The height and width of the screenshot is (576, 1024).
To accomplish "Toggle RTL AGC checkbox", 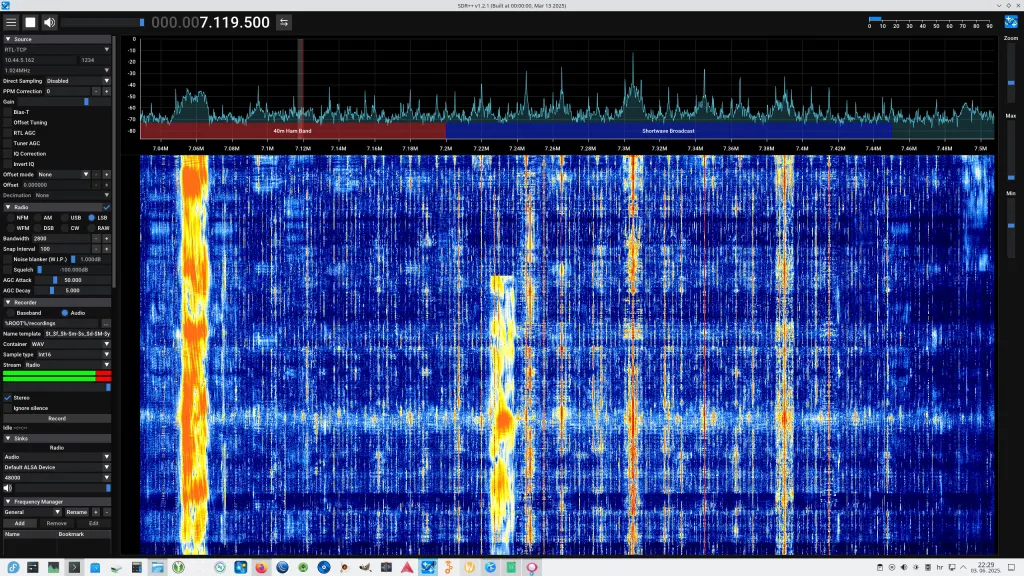I will pyautogui.click(x=8, y=133).
